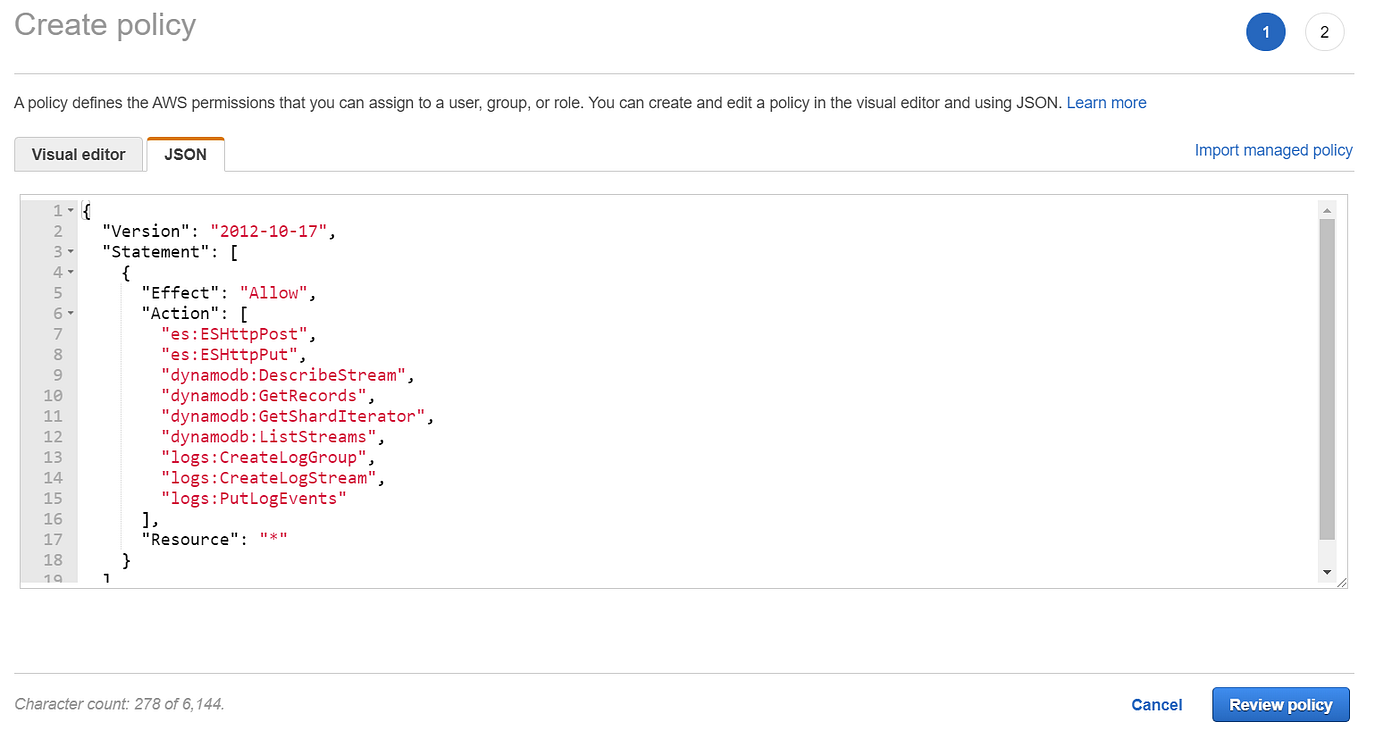The image size is (1400, 740).
Task: Cancel policy creation
Action: coord(1157,705)
